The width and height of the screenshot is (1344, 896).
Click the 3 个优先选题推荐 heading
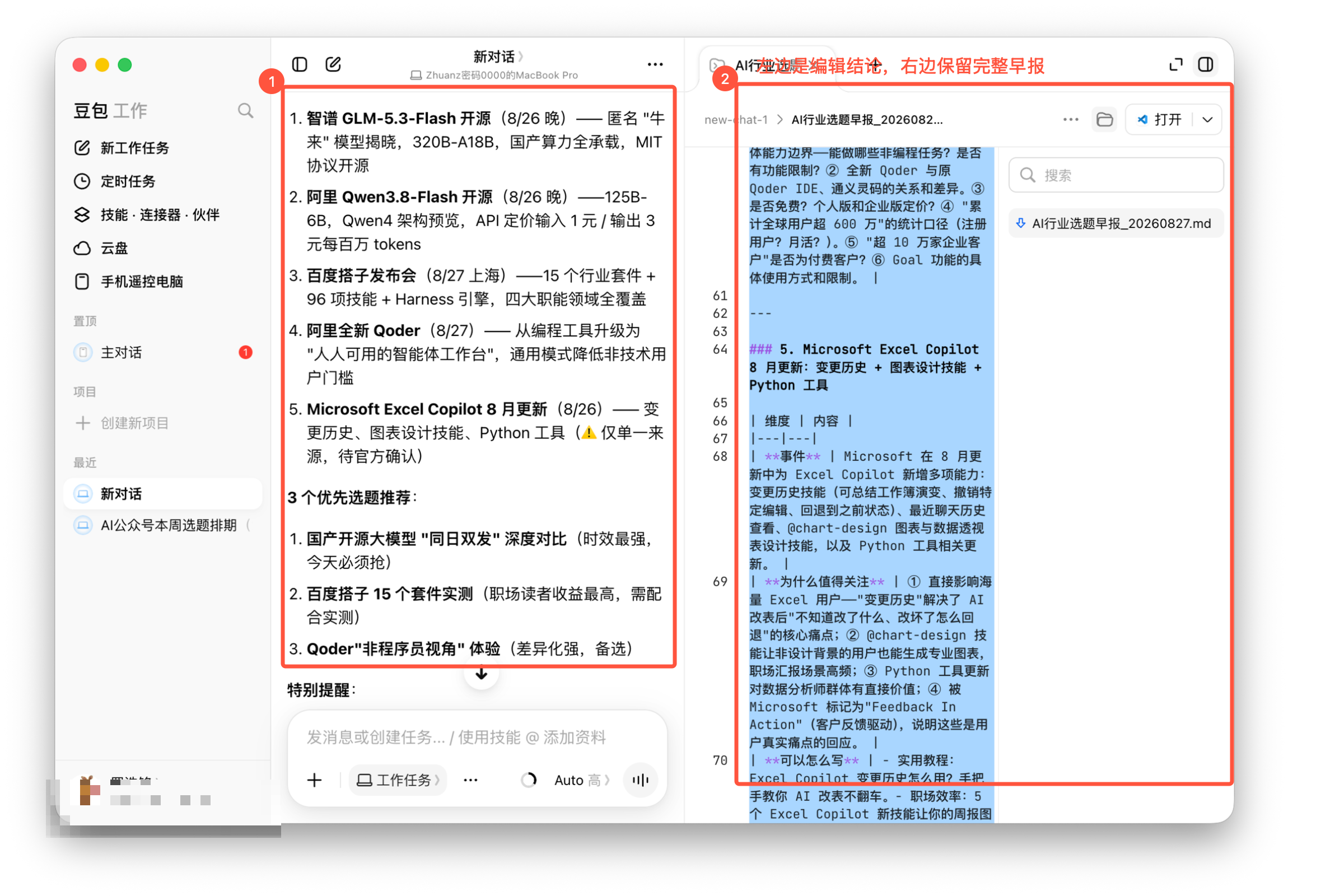(352, 498)
